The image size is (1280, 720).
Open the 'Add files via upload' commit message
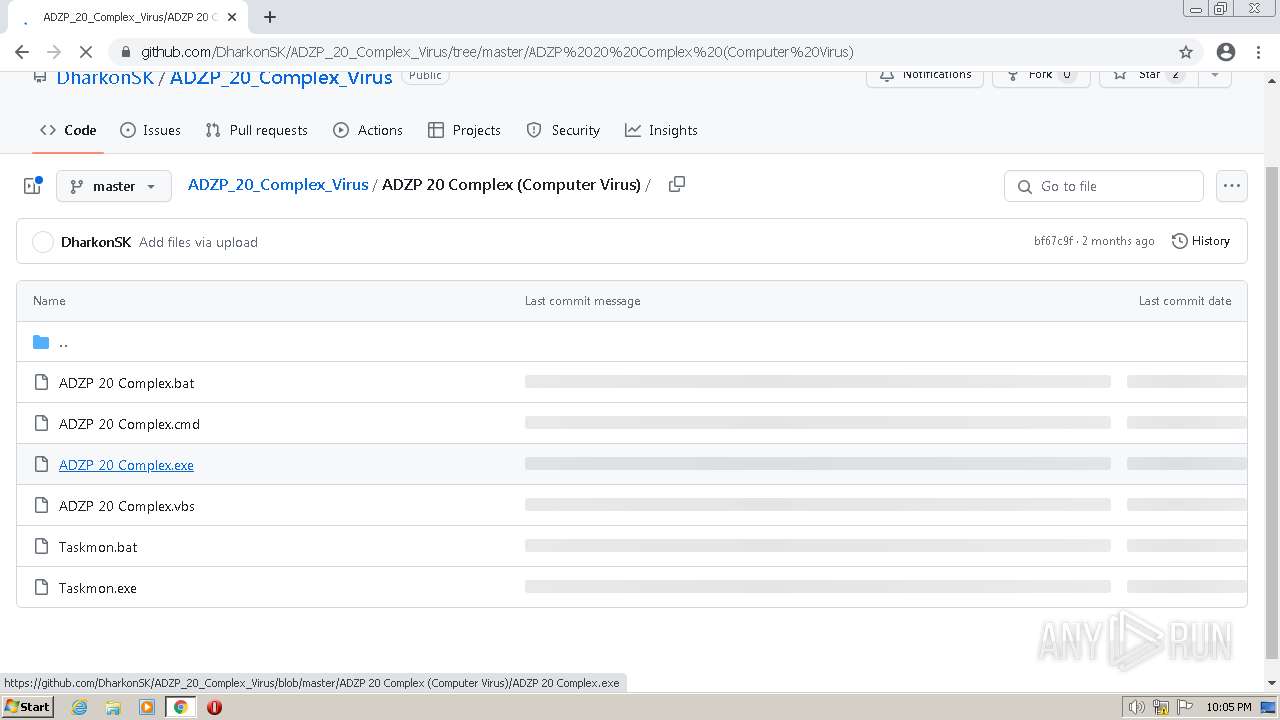coord(198,242)
